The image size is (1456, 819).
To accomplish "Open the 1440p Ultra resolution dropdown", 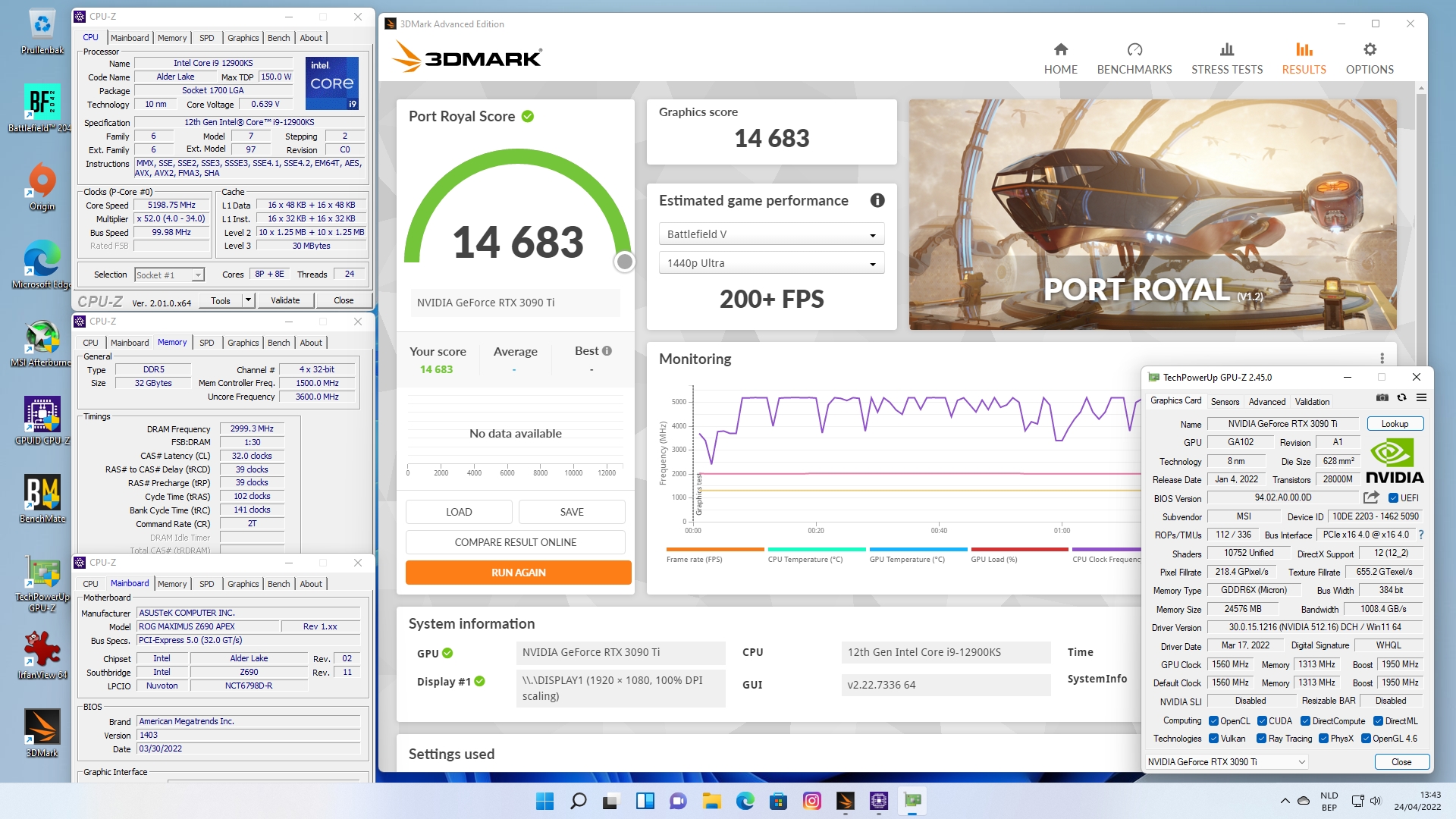I will coord(771,263).
